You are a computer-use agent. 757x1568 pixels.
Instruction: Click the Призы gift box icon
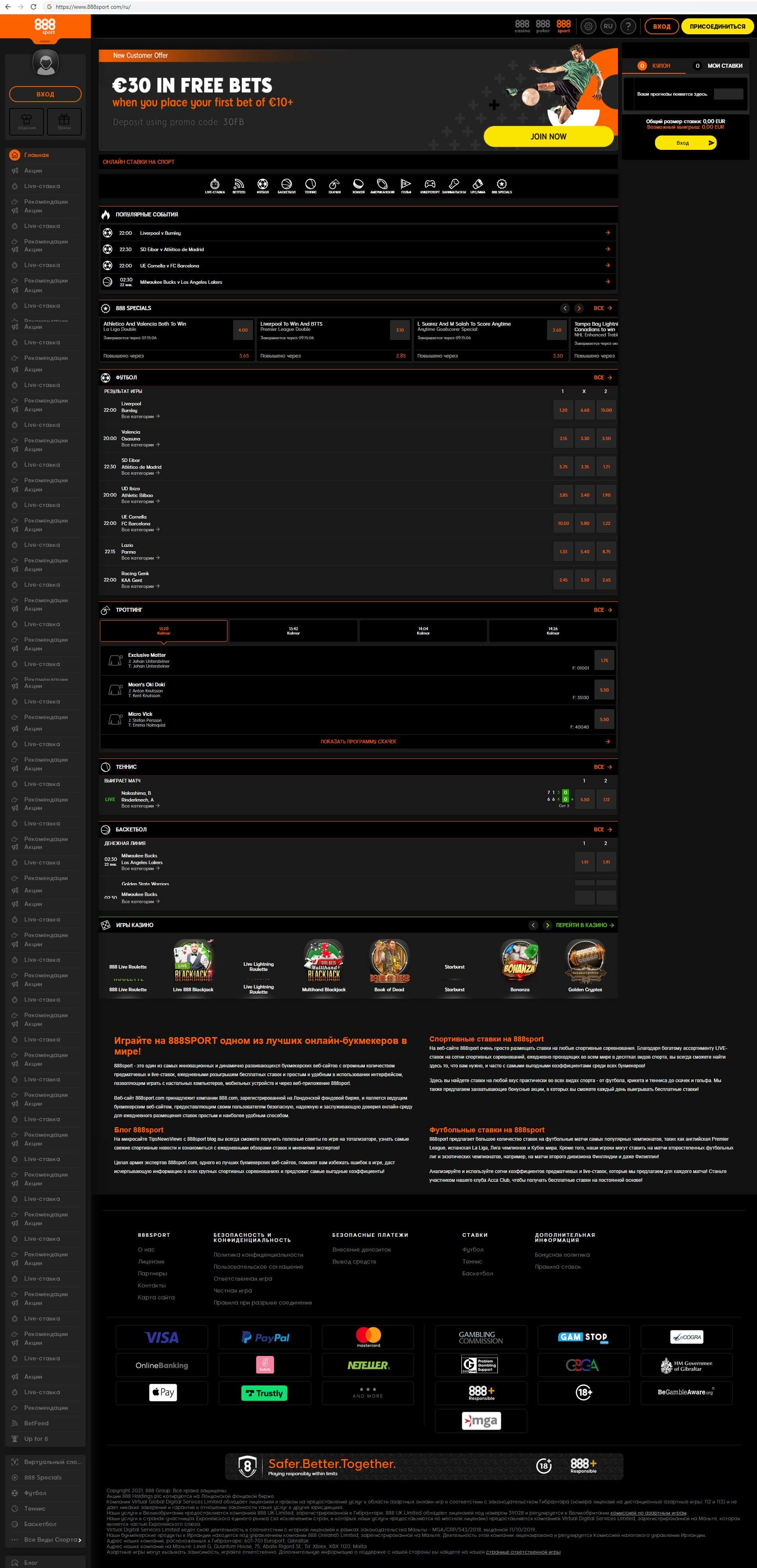pos(64,120)
